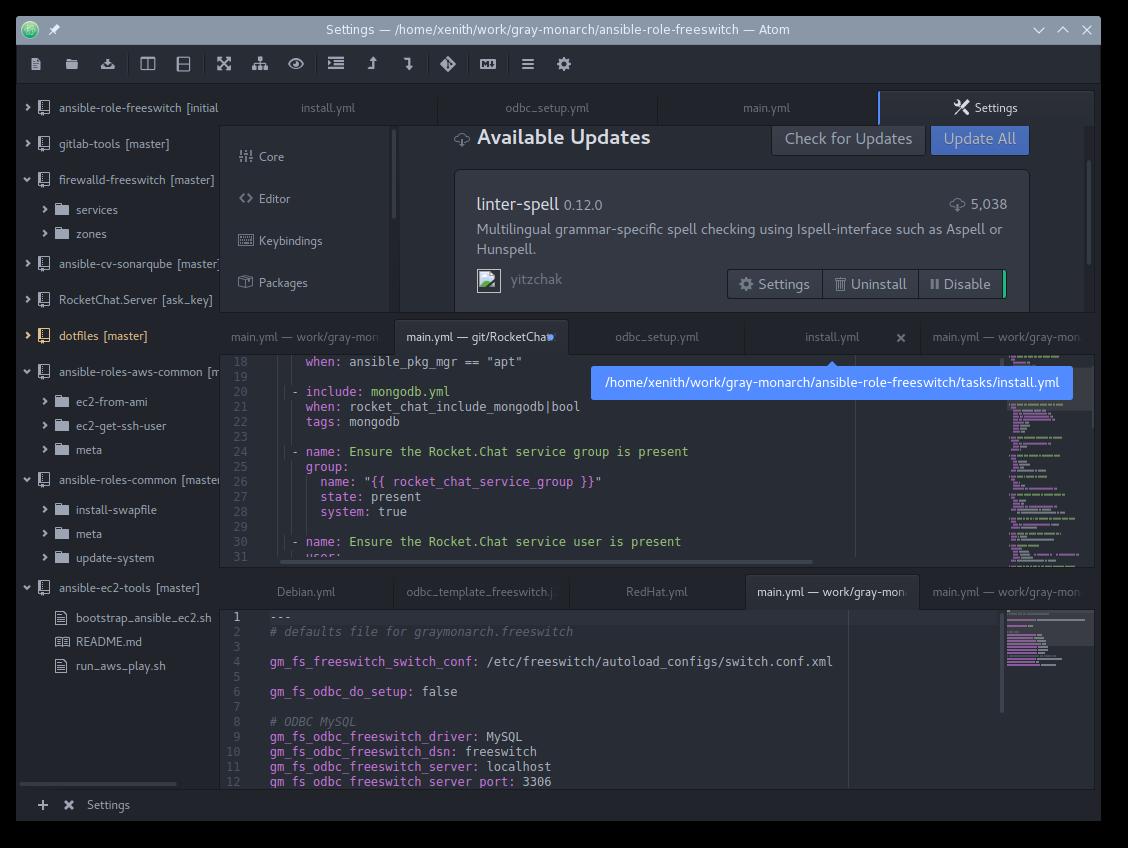1128x848 pixels.
Task: Click the bent up-arrow toolbar icon
Action: (x=372, y=63)
